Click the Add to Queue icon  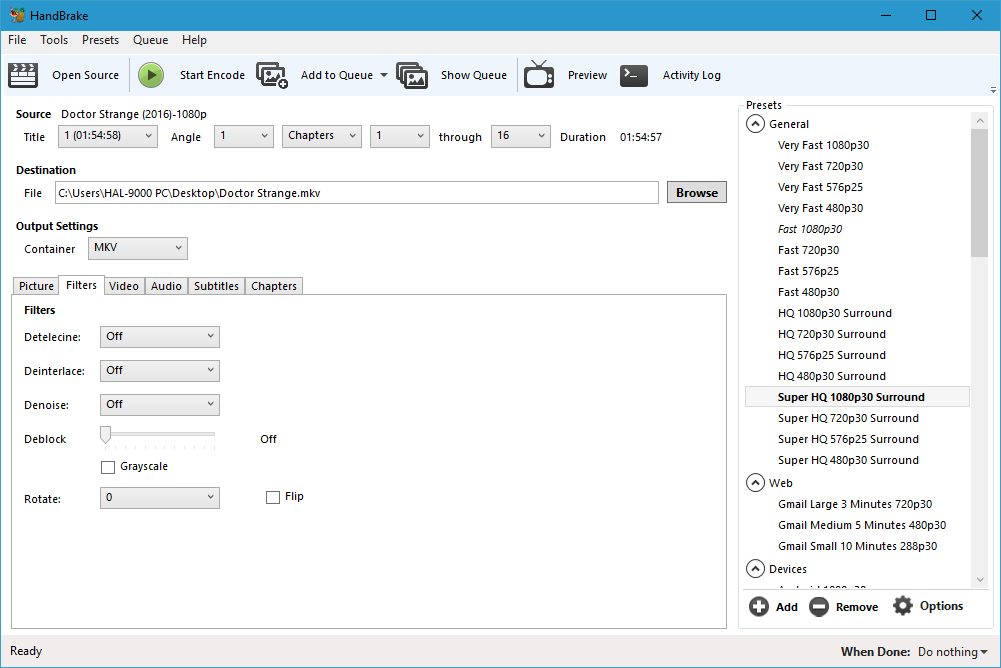272,75
